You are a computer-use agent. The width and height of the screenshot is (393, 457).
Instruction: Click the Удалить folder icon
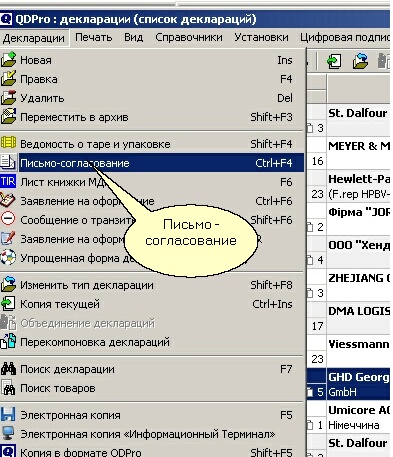click(x=8, y=98)
